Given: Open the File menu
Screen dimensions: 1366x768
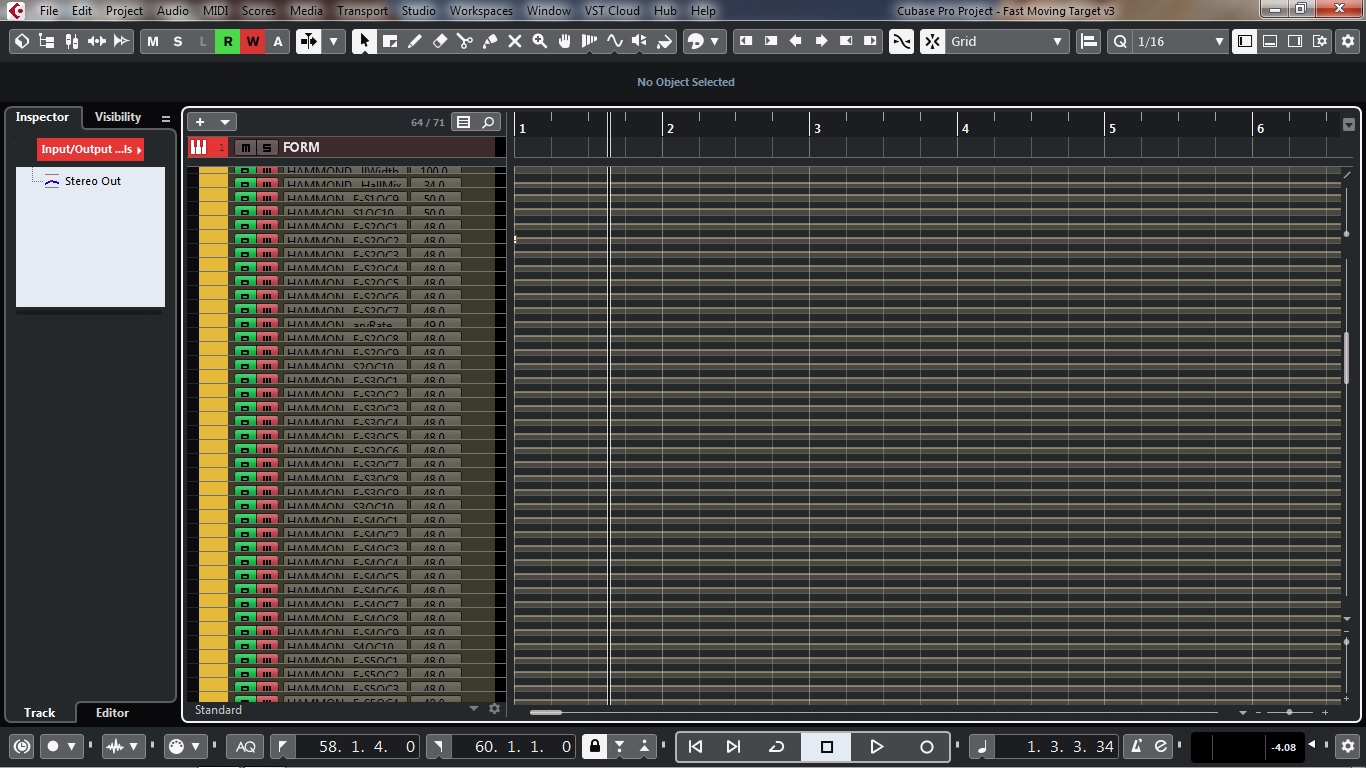Looking at the screenshot, I should tap(48, 10).
